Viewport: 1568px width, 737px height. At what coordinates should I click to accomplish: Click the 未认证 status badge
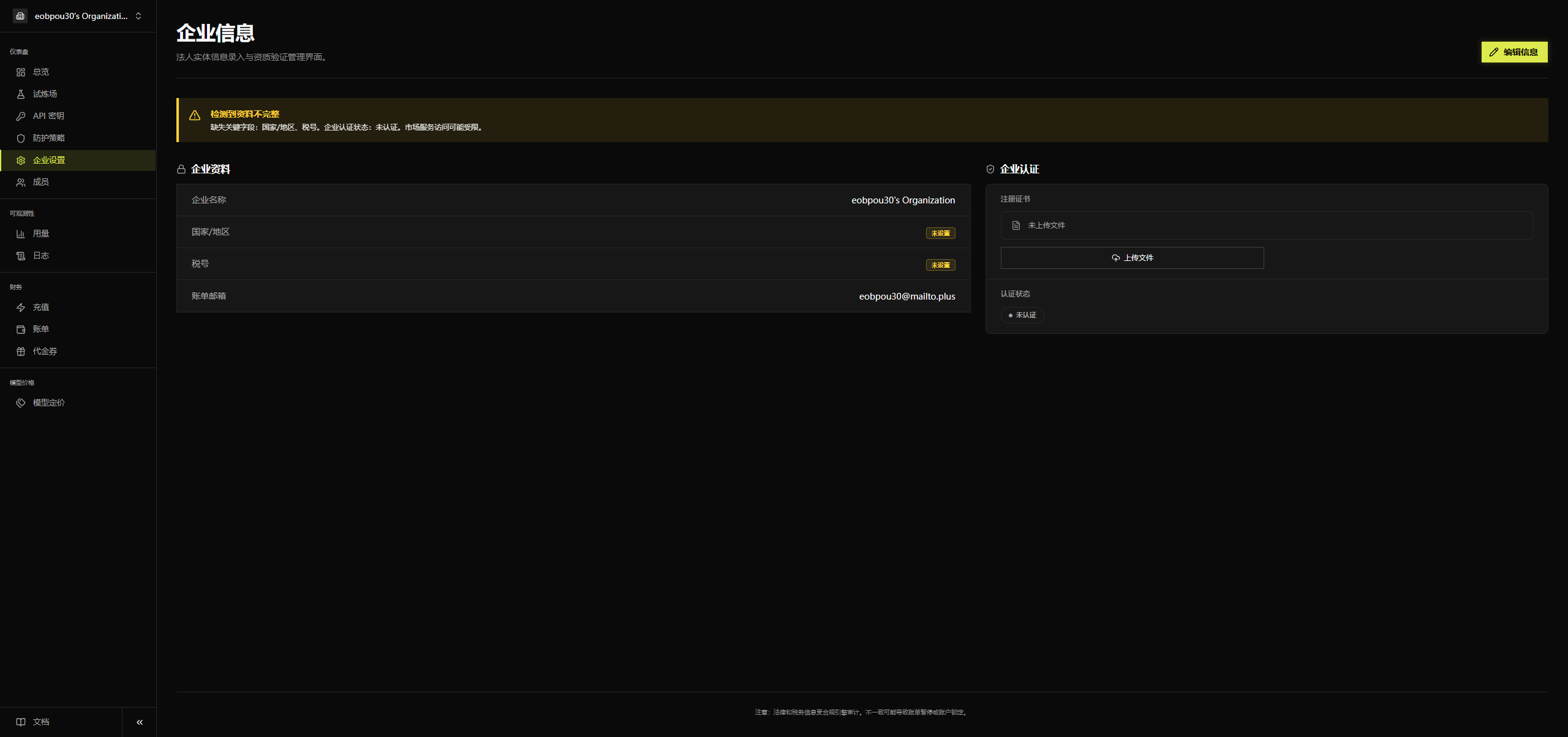[x=1022, y=316]
